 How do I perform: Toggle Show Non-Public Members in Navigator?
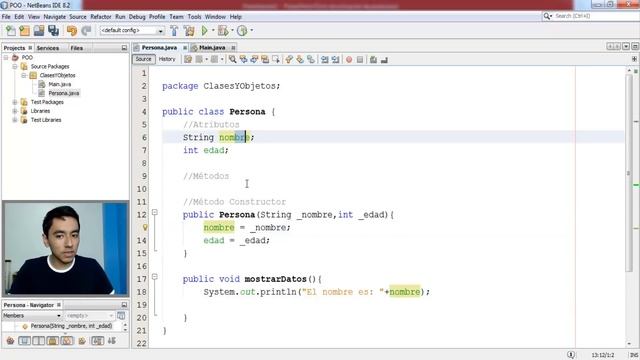53,341
